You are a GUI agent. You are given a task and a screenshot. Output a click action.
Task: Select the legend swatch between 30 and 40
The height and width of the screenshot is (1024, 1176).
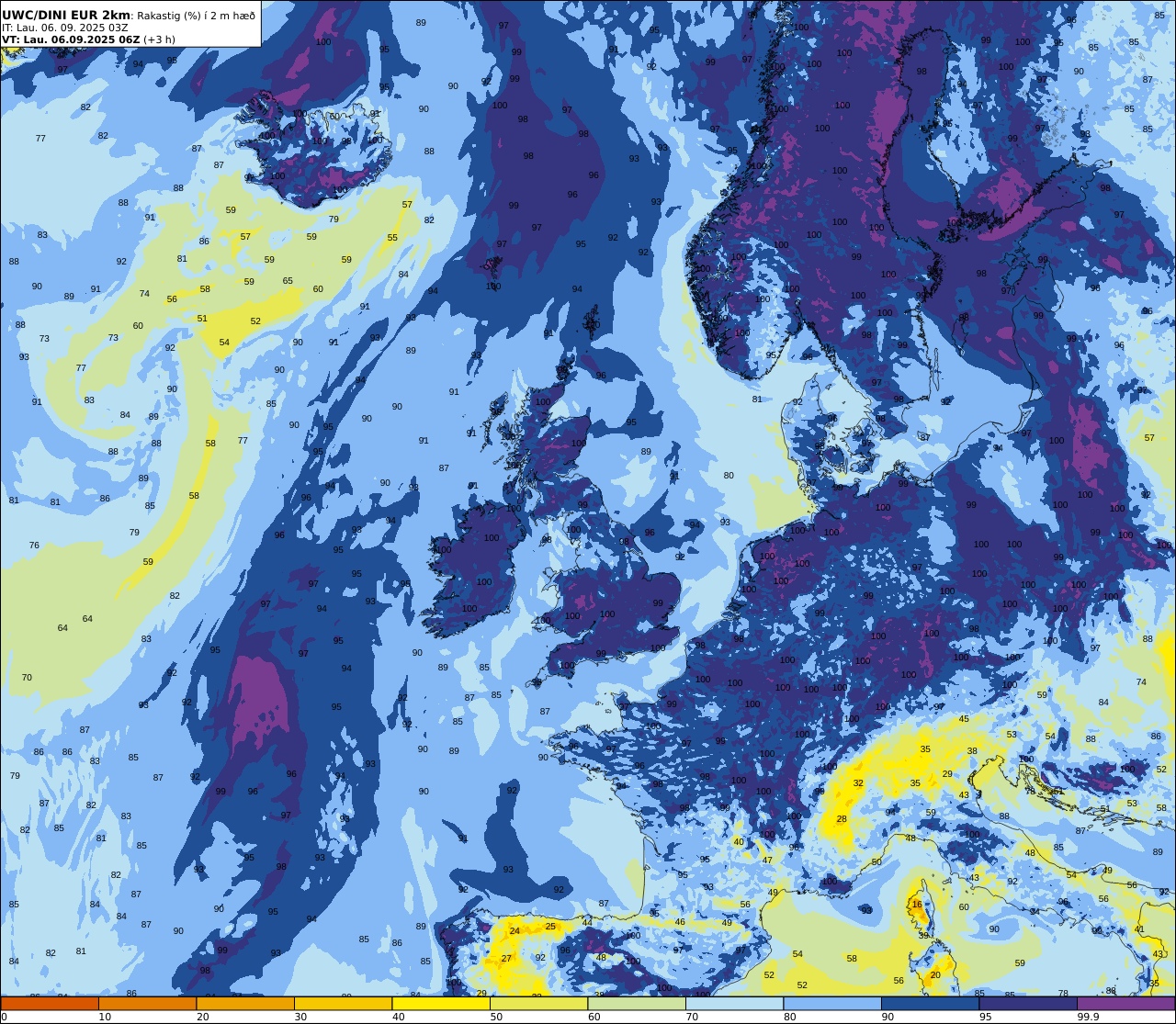343,1004
